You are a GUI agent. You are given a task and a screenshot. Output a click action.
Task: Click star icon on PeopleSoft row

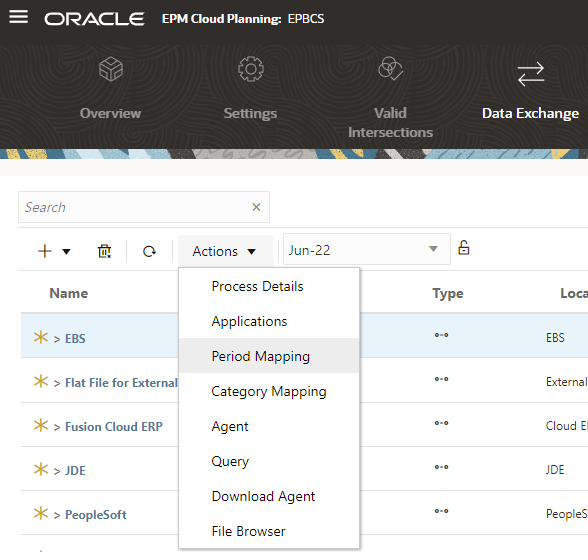[41, 513]
